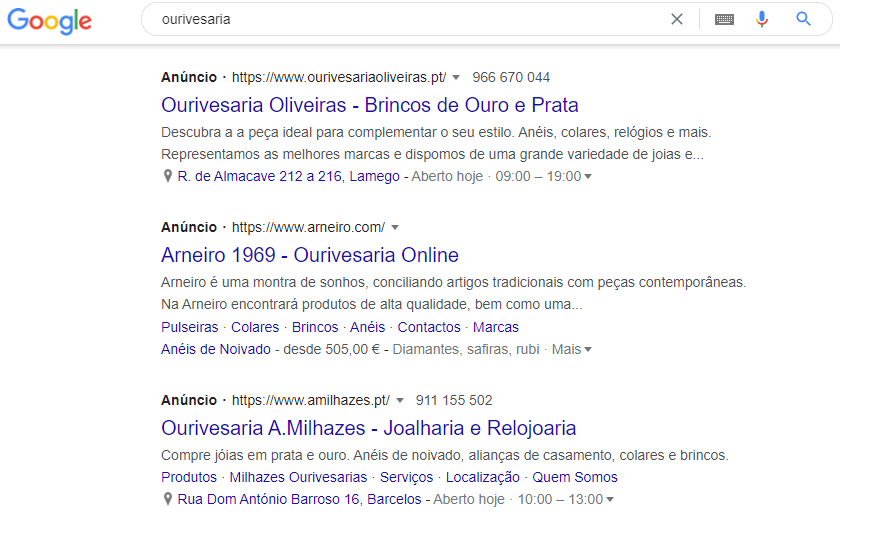Click the Google logo

point(49,21)
